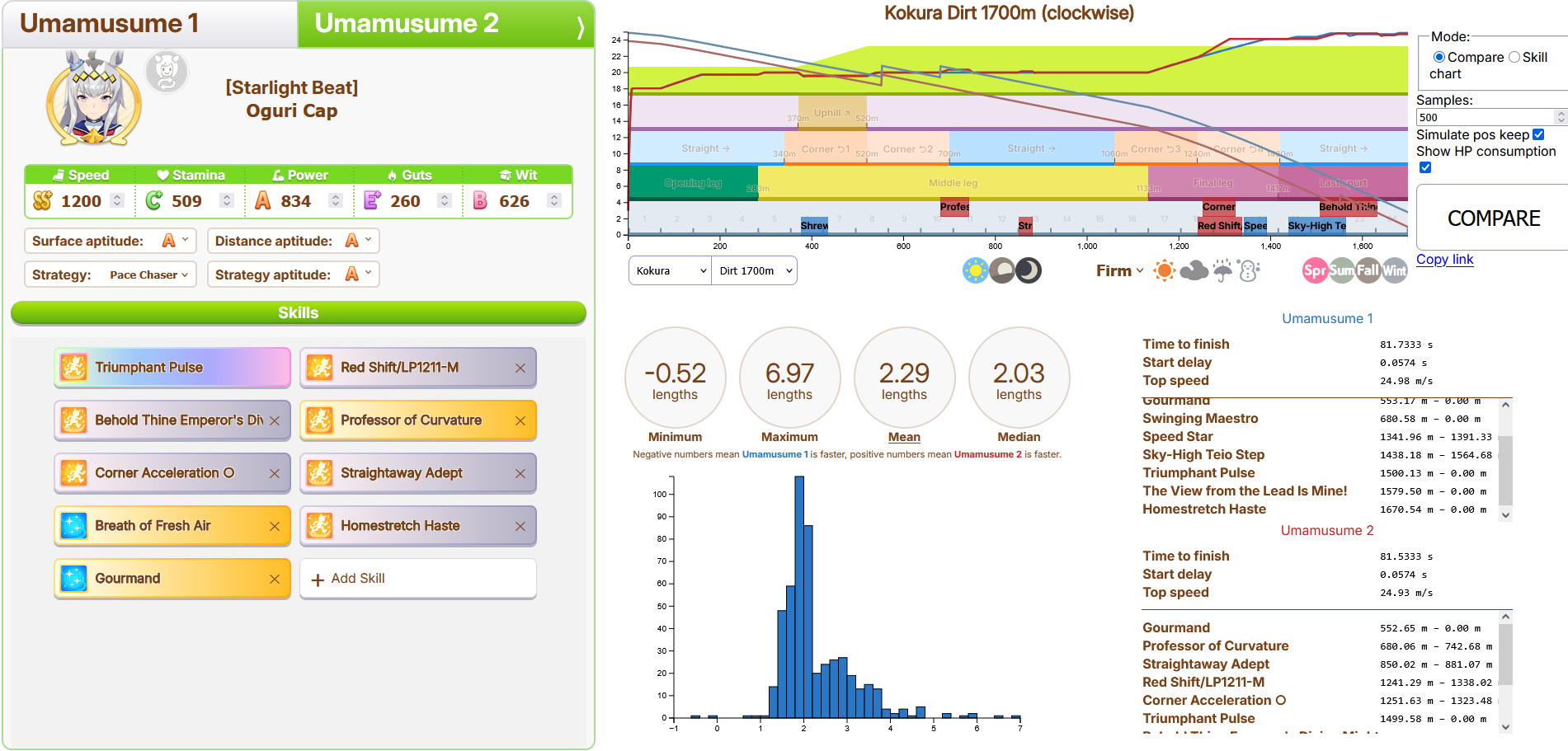Remove Breath of Fresh Air skill
The width and height of the screenshot is (1568, 751).
275,527
